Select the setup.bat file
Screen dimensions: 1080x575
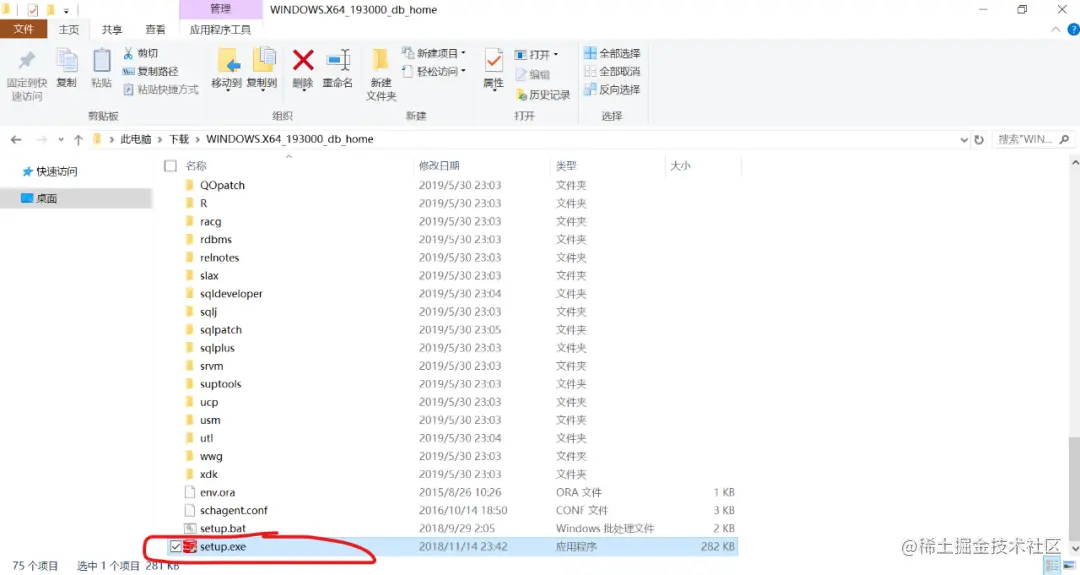222,529
